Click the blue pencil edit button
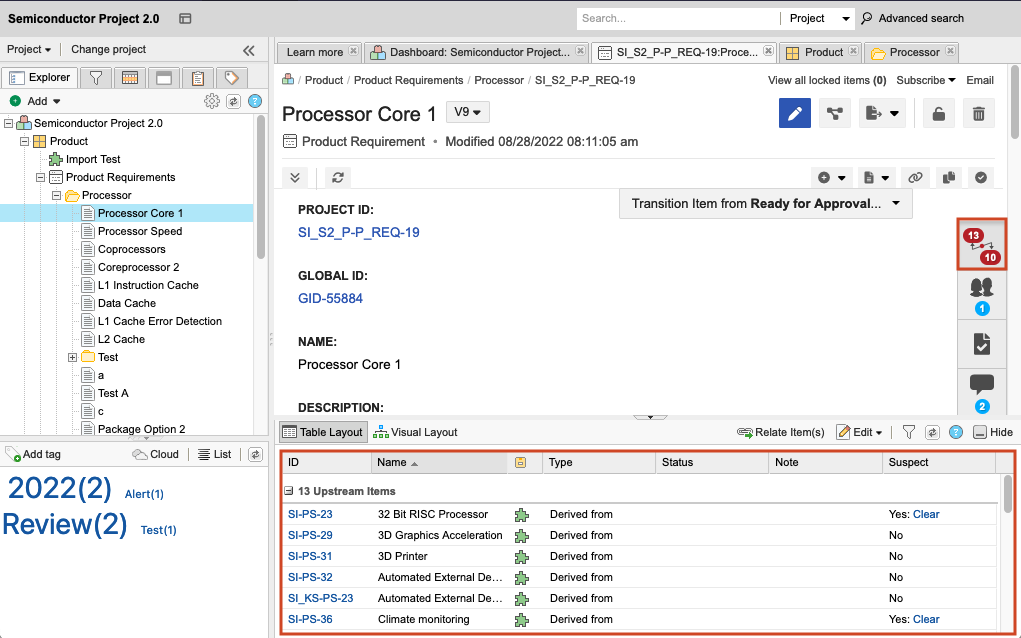Viewport: 1021px width, 638px height. click(795, 113)
